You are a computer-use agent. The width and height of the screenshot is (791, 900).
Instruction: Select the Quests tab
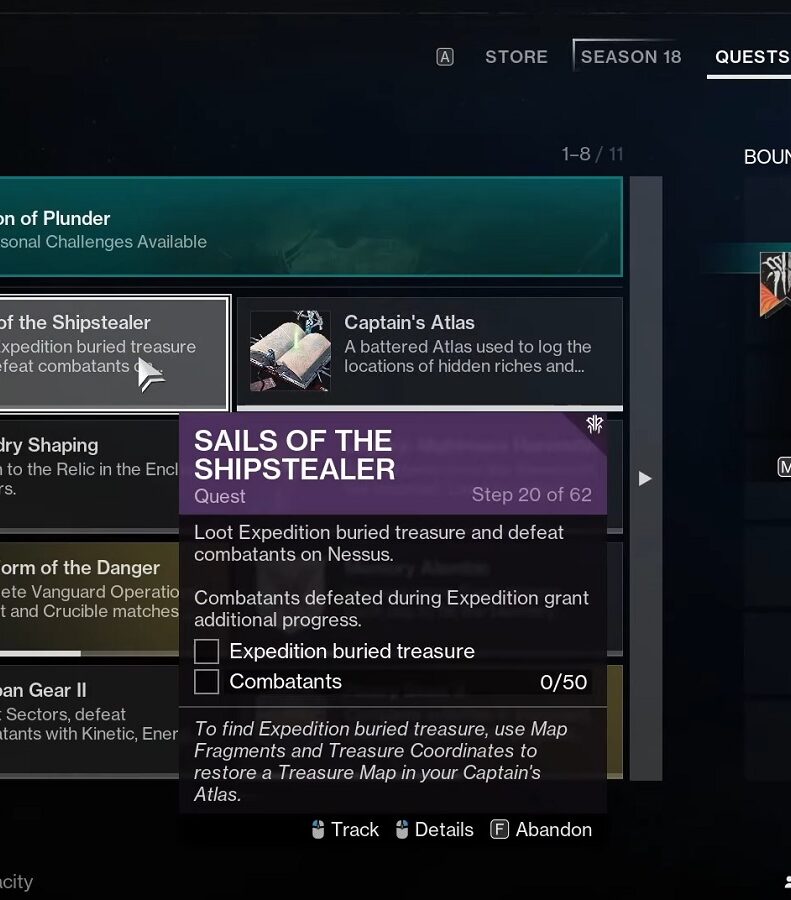[752, 57]
